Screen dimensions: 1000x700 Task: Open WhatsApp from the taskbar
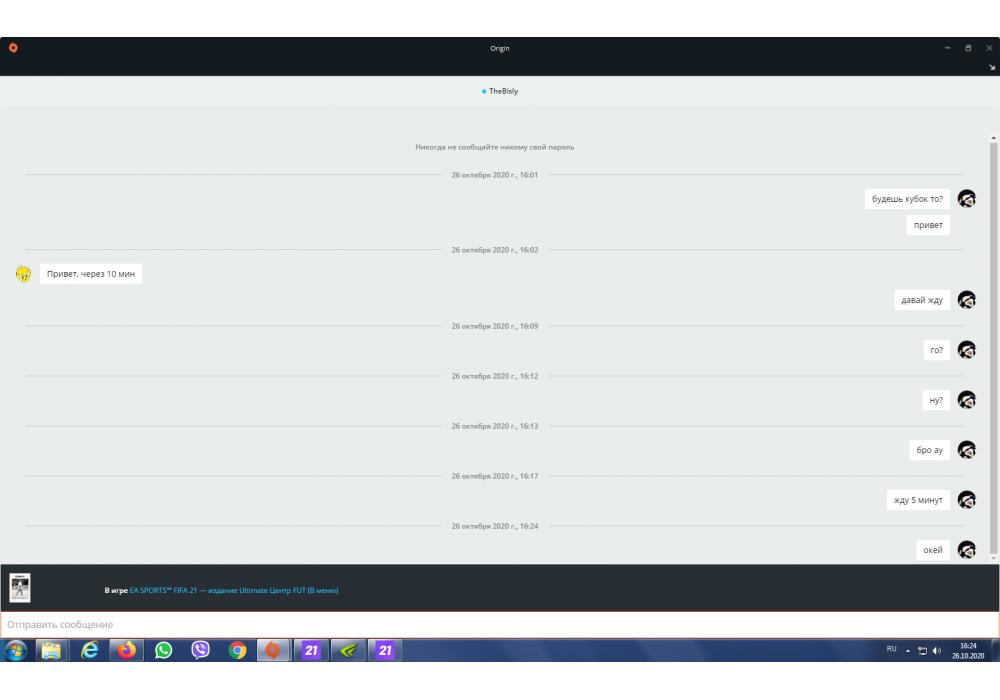point(163,651)
